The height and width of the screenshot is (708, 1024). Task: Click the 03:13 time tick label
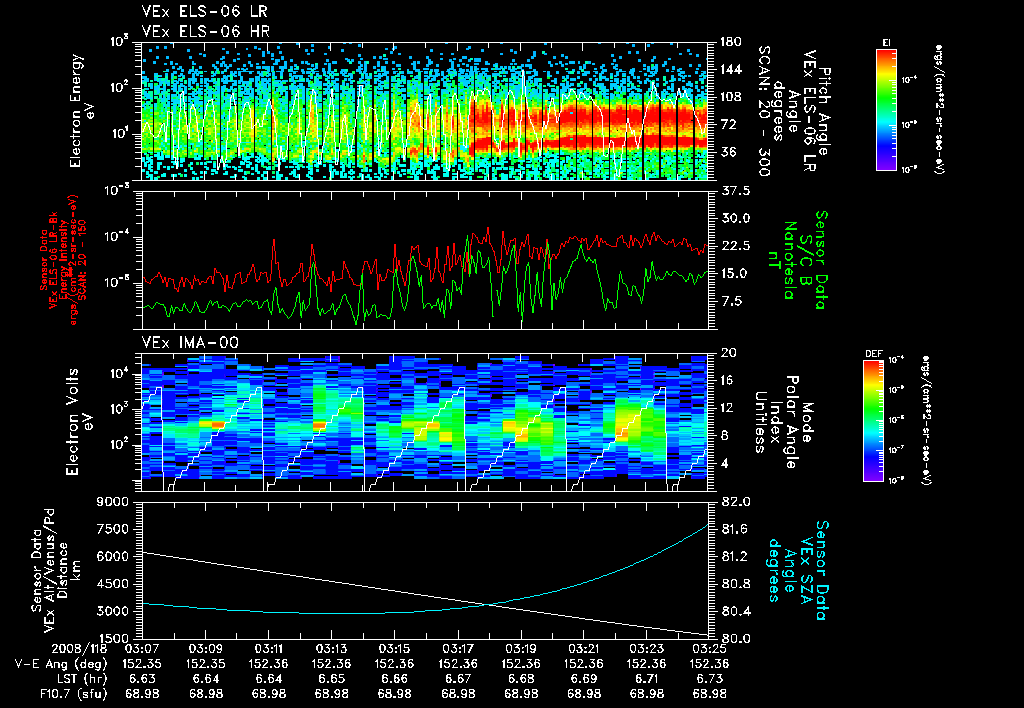[x=331, y=649]
